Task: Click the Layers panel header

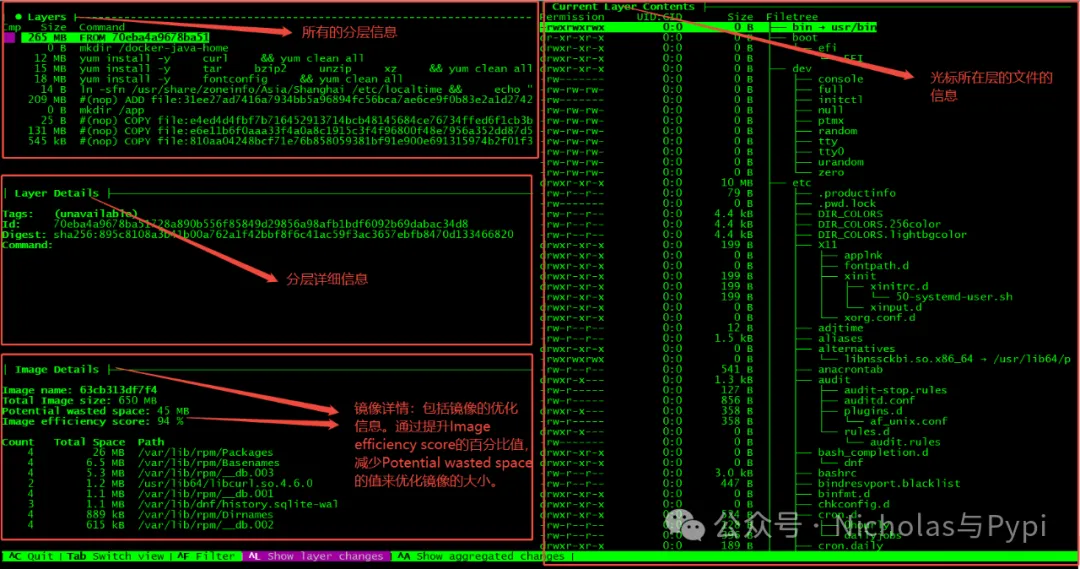Action: coord(46,17)
